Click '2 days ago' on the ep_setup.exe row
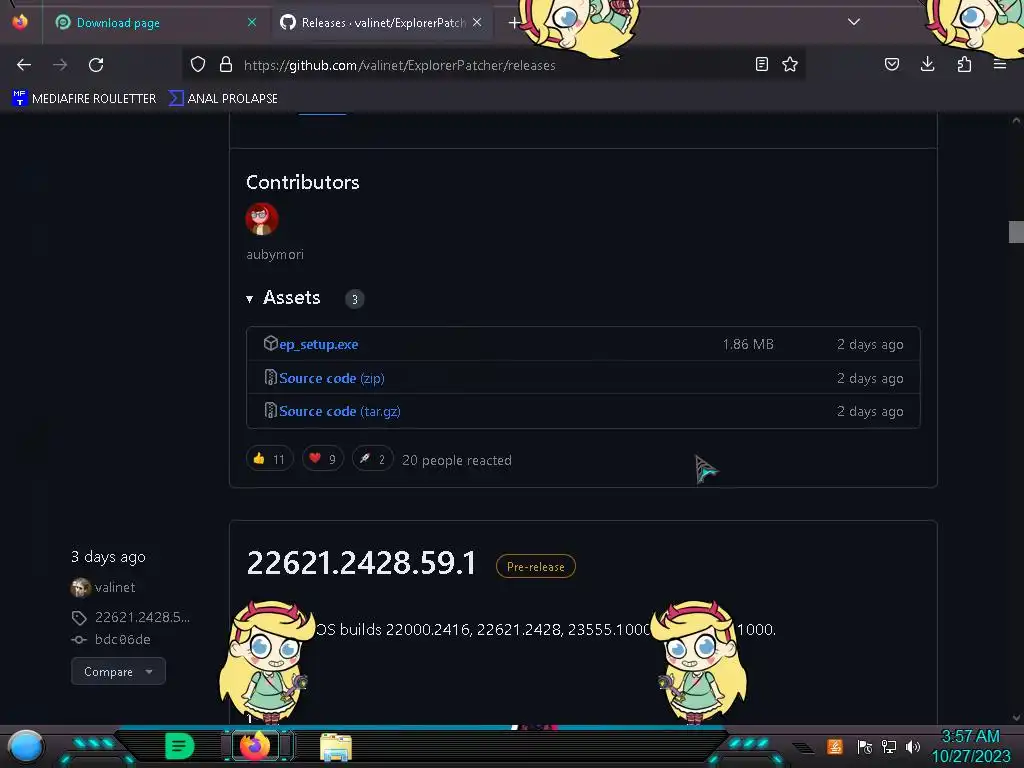 pos(871,344)
